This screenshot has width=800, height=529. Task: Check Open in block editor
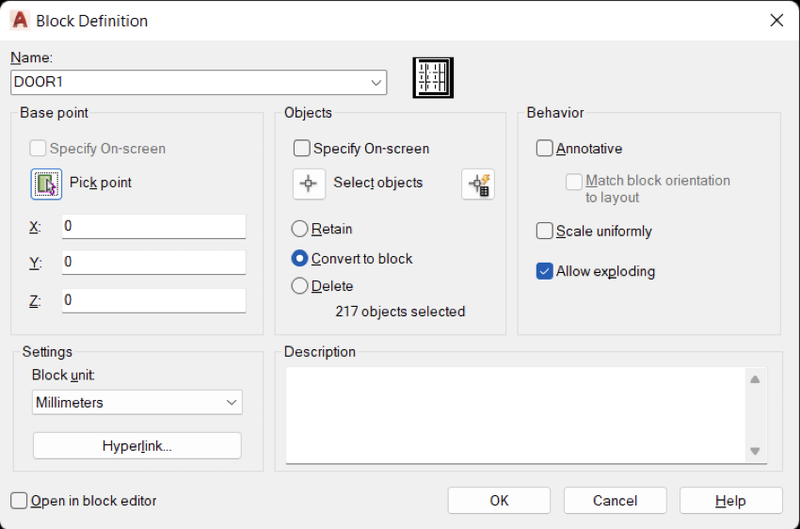[19, 500]
